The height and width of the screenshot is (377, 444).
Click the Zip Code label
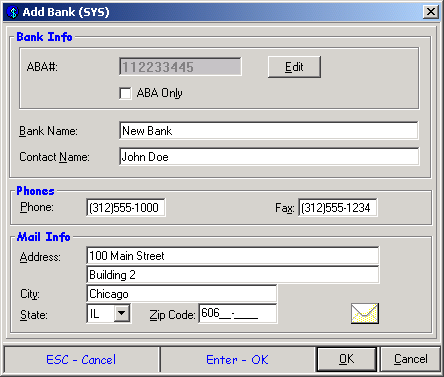coord(172,315)
